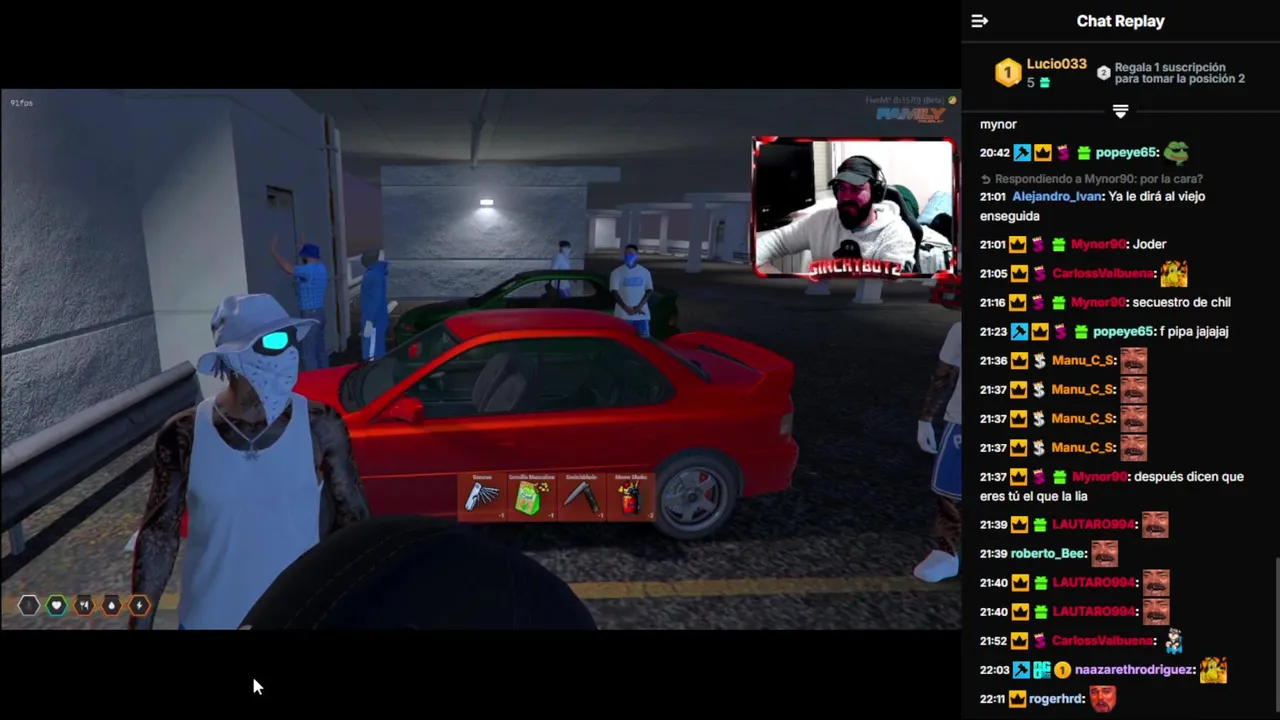Click the Chat Replay title
This screenshot has height=720, width=1280.
point(1120,21)
